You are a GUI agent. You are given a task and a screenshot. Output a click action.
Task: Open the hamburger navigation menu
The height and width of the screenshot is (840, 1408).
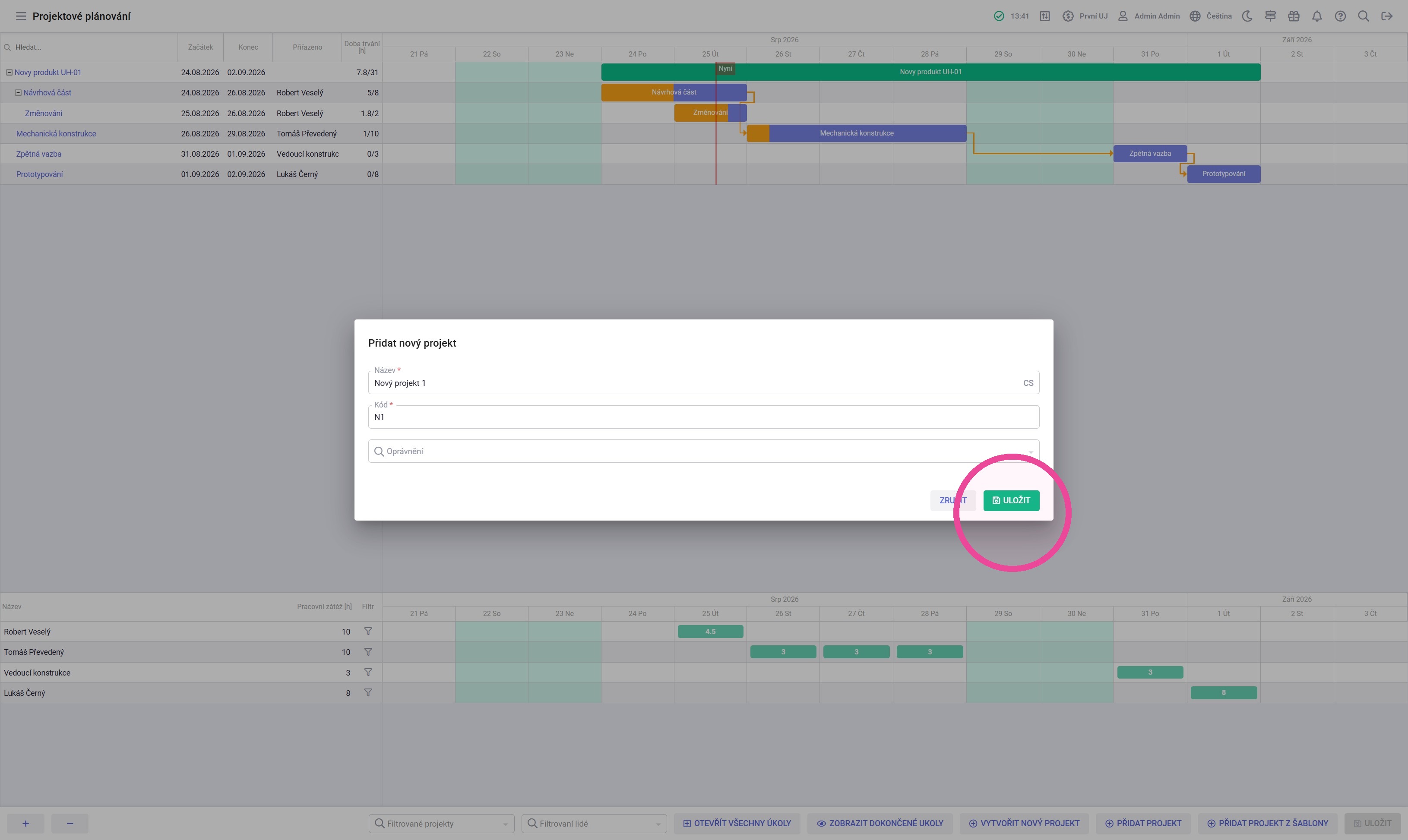click(x=21, y=16)
